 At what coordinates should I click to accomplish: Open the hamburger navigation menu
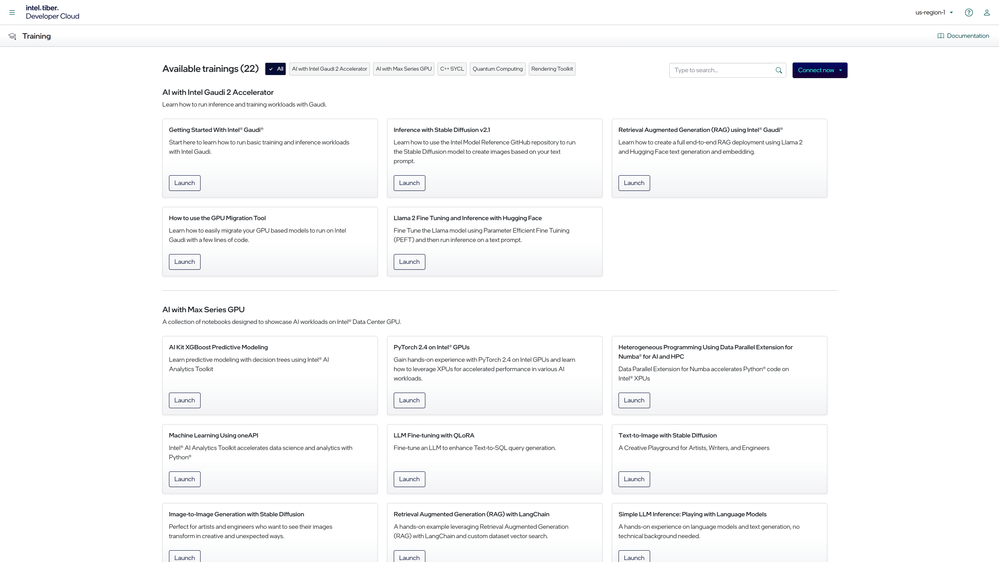pyautogui.click(x=12, y=13)
